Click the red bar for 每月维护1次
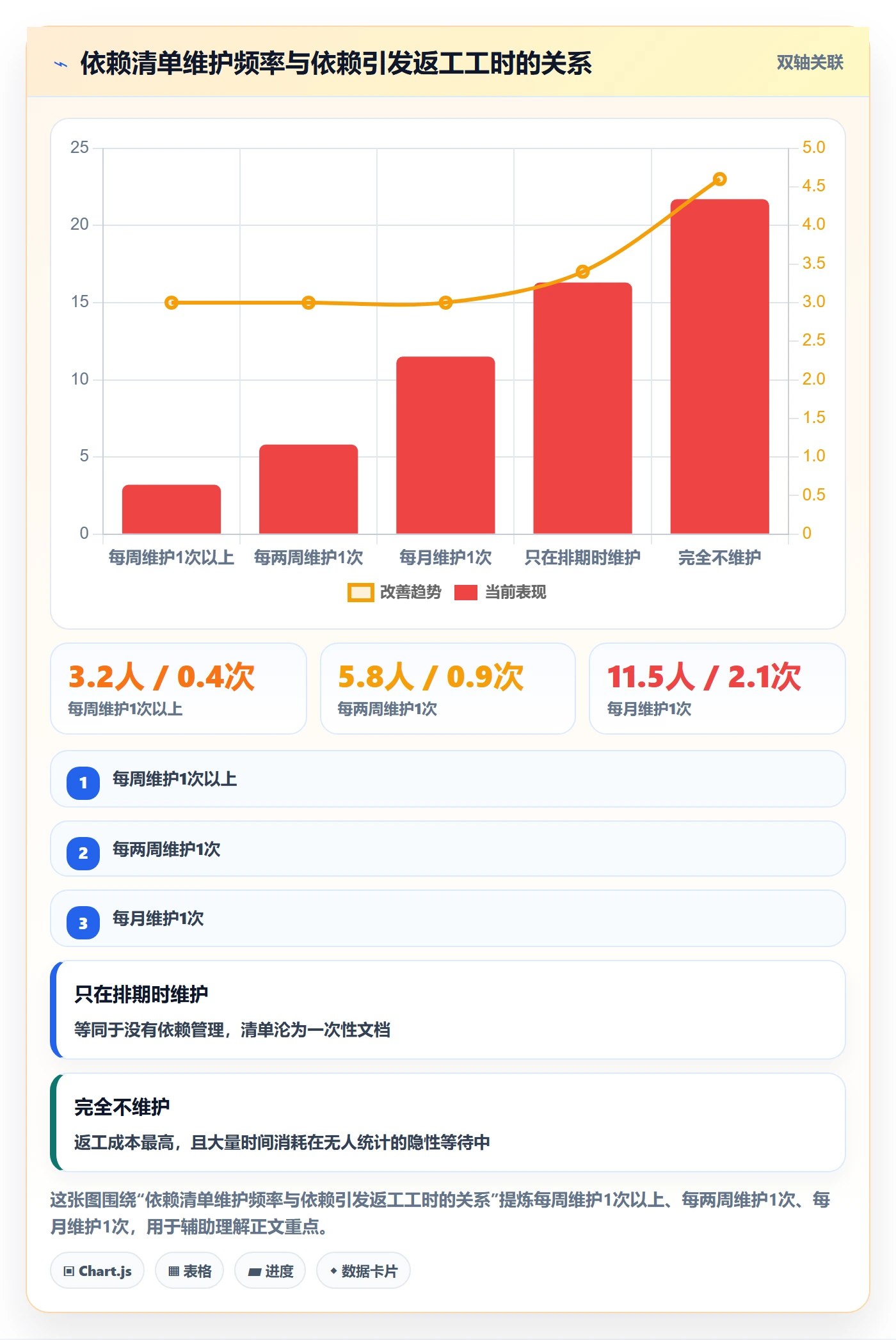The width and height of the screenshot is (896, 1340). point(445,445)
